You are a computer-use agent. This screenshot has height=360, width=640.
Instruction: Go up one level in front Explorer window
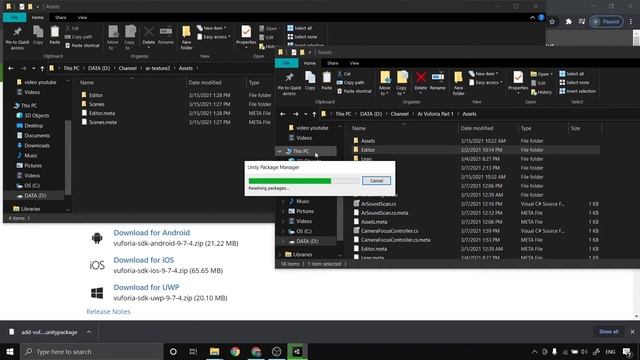point(314,114)
